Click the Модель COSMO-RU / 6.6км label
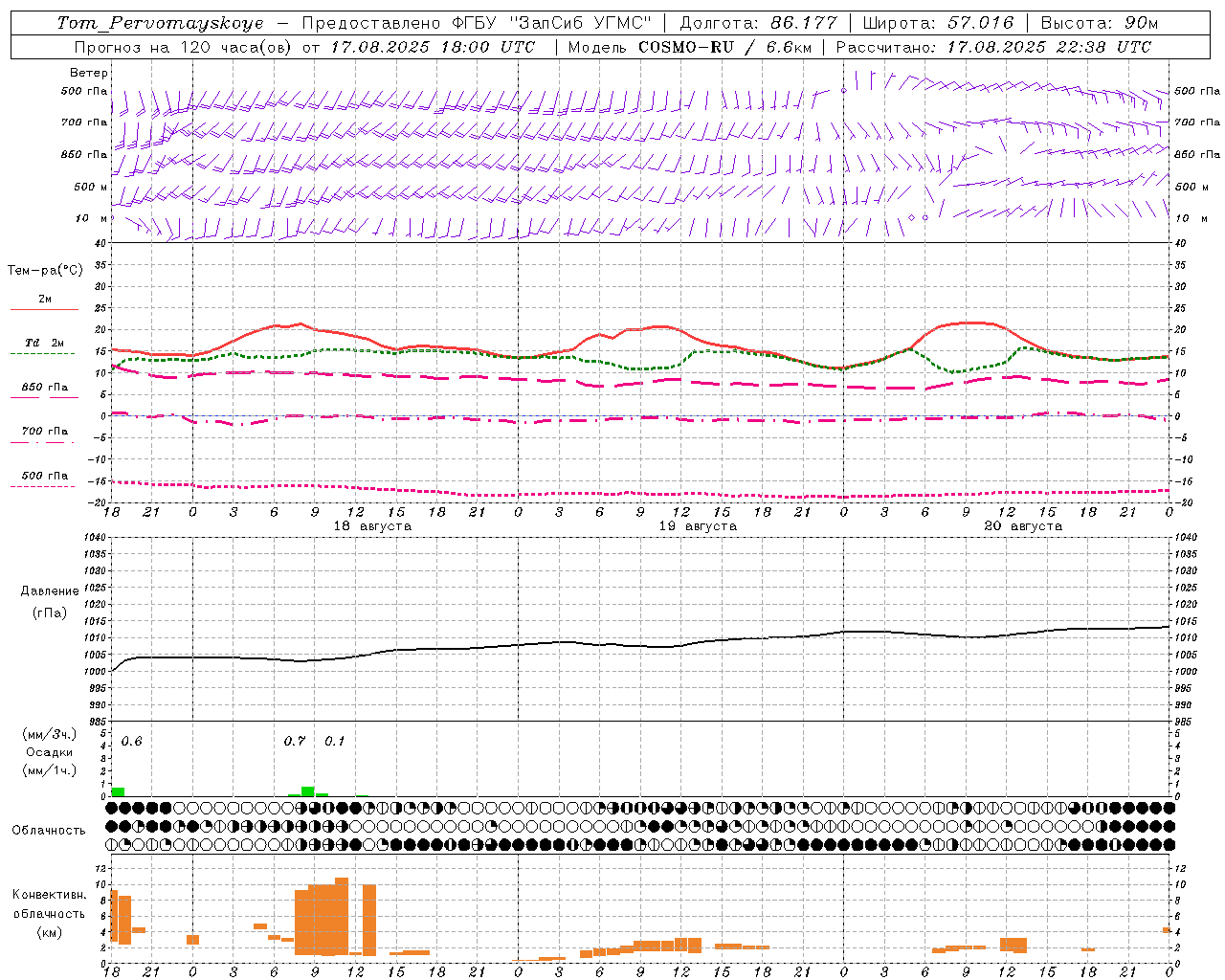The width and height of the screenshot is (1225, 980). [690, 47]
